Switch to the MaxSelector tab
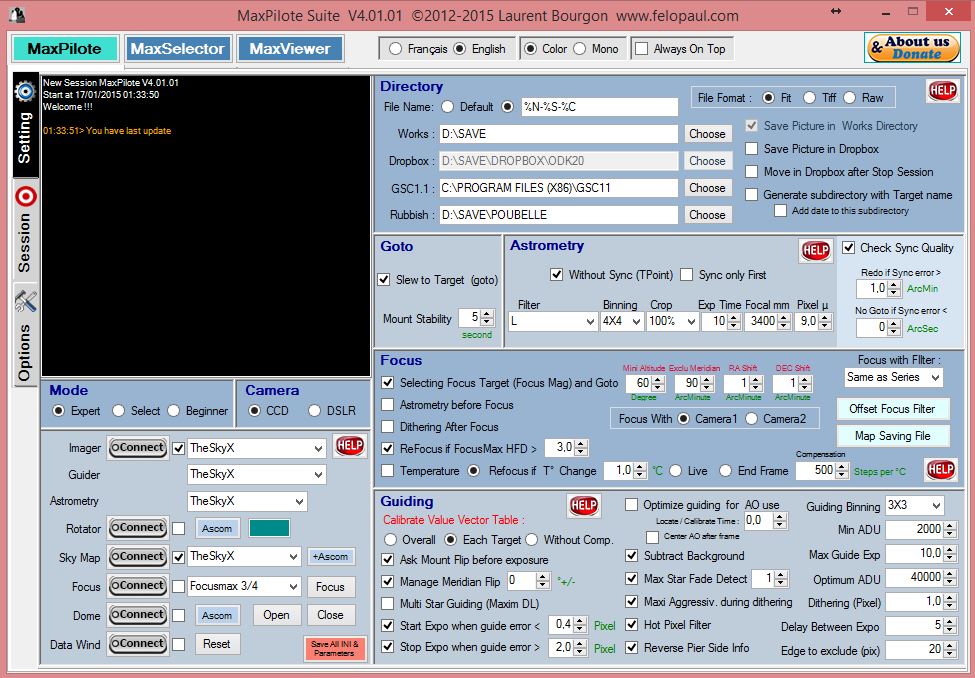Screen dimensions: 975x678 click(x=178, y=47)
